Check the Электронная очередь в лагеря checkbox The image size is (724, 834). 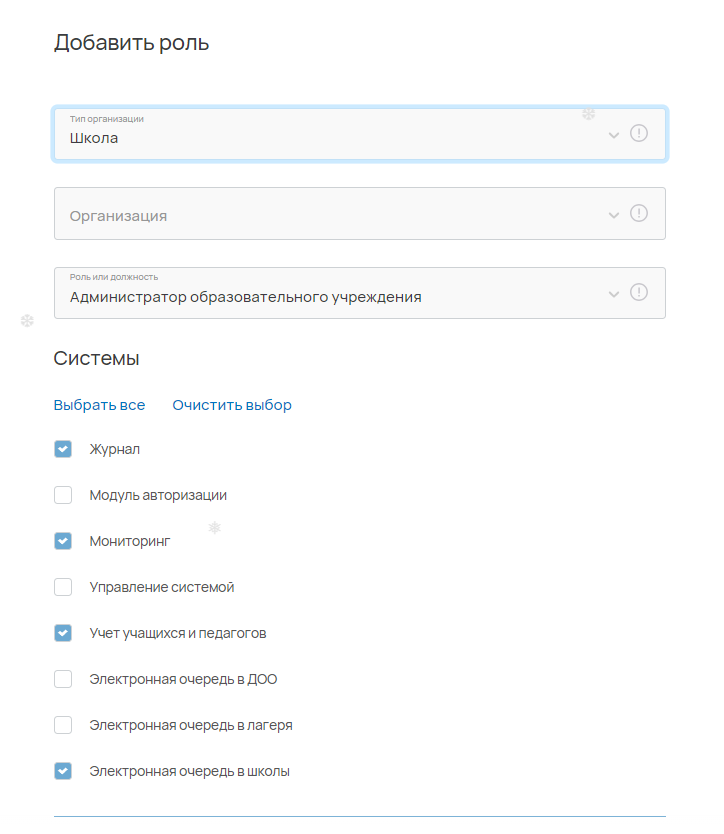pyautogui.click(x=63, y=725)
